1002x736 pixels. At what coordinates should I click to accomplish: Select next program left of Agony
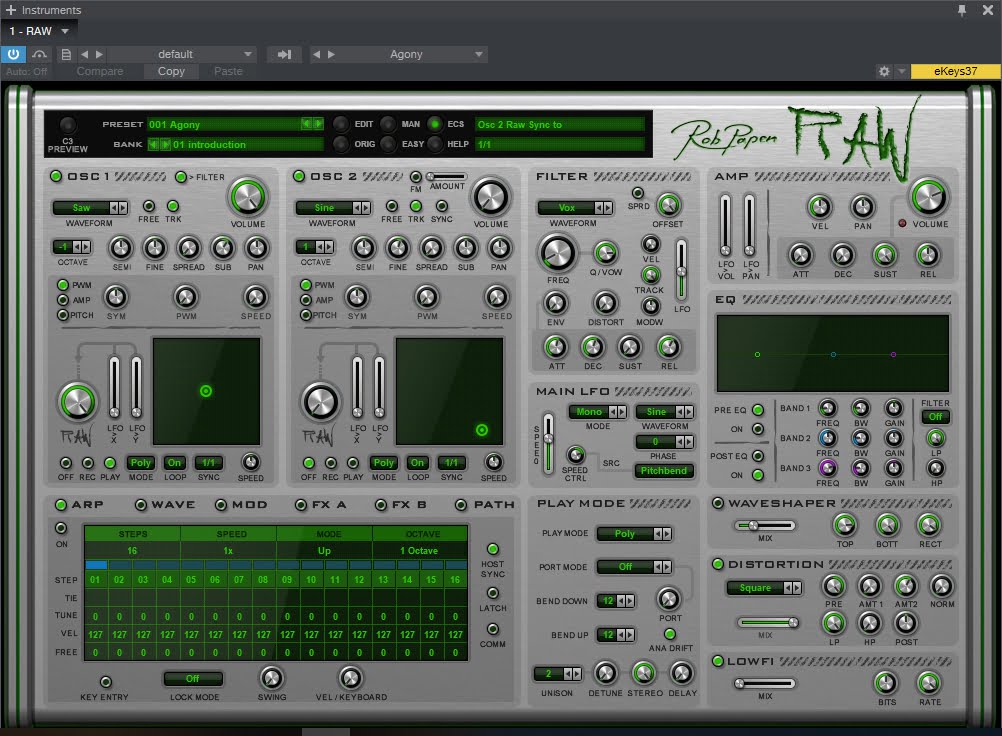[331, 54]
